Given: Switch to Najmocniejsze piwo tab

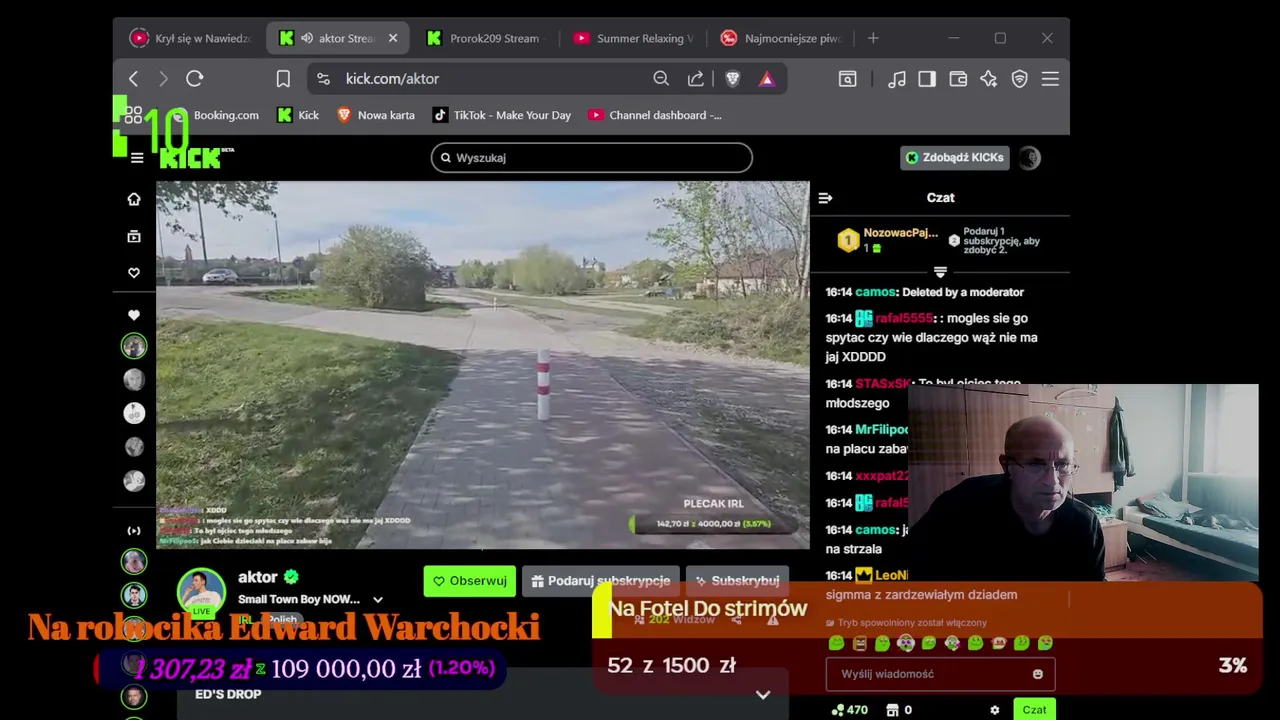Looking at the screenshot, I should 781,38.
